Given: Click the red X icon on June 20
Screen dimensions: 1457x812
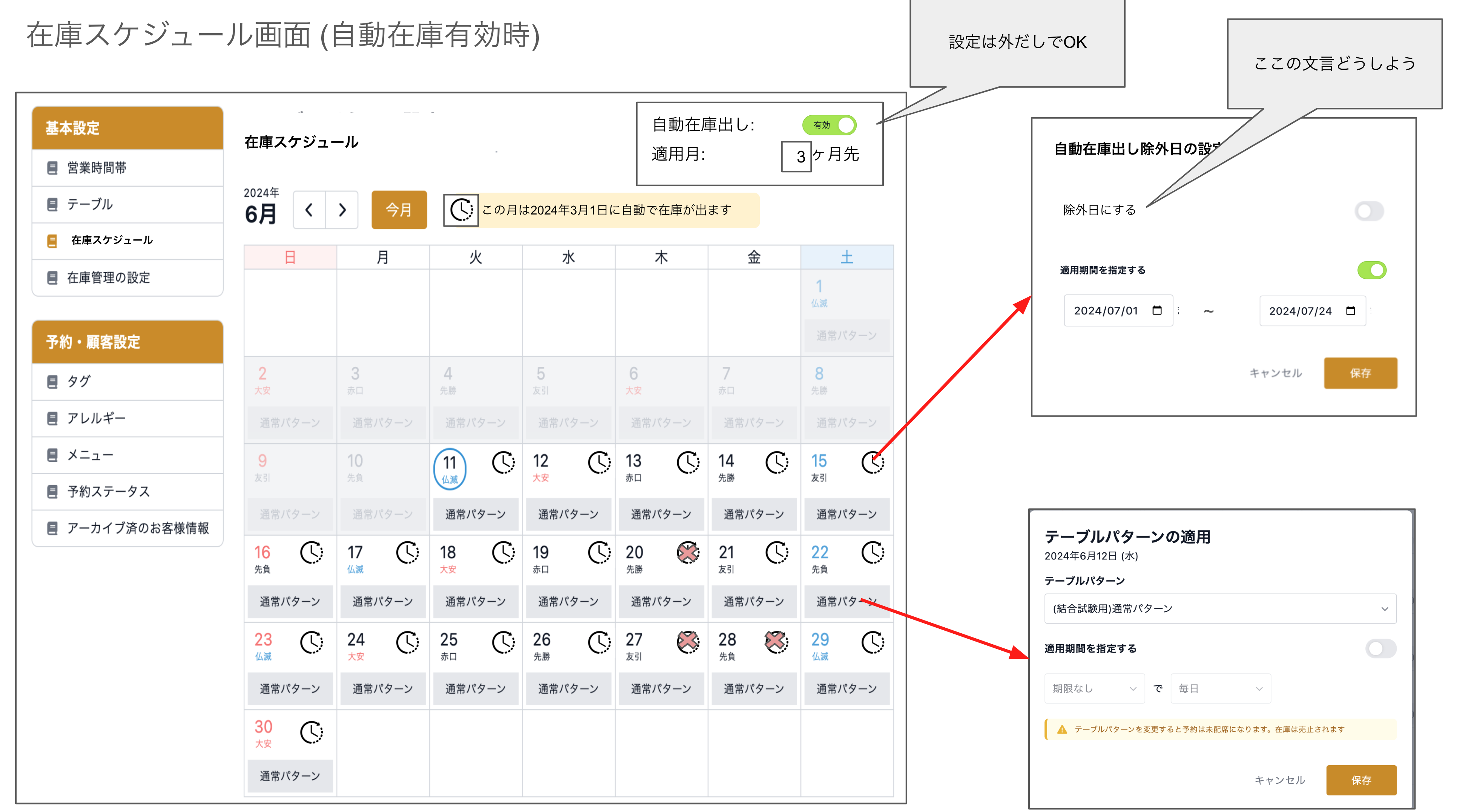Looking at the screenshot, I should pos(689,553).
